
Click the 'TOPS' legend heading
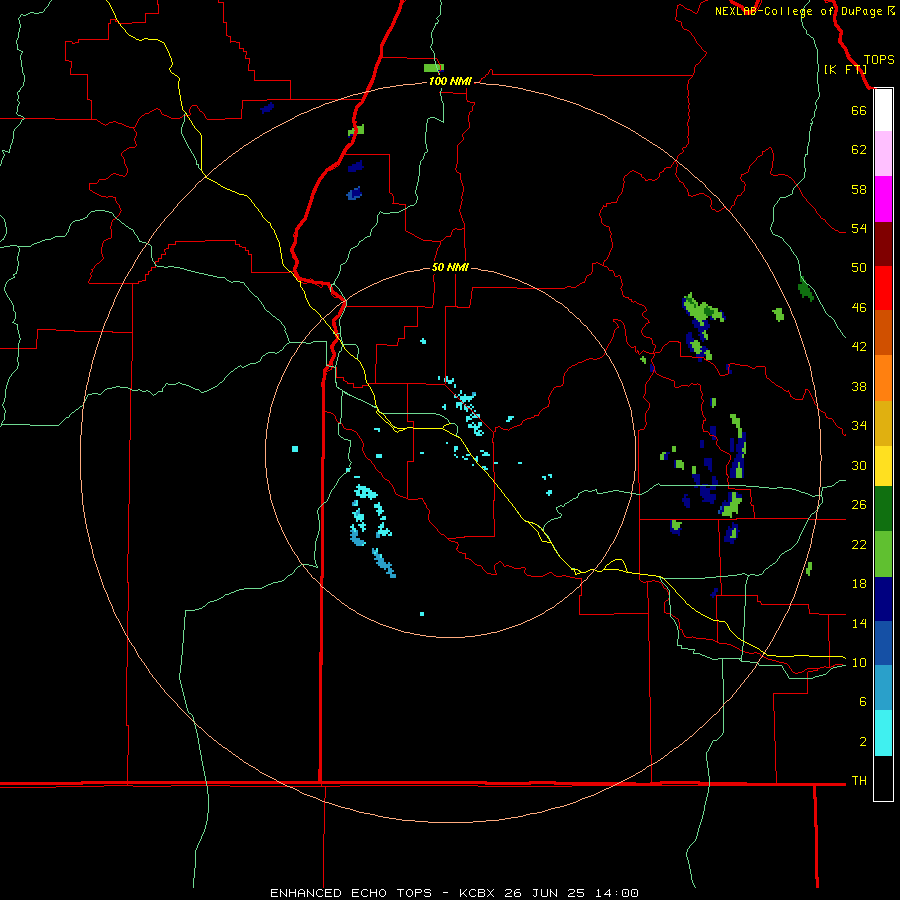click(879, 60)
